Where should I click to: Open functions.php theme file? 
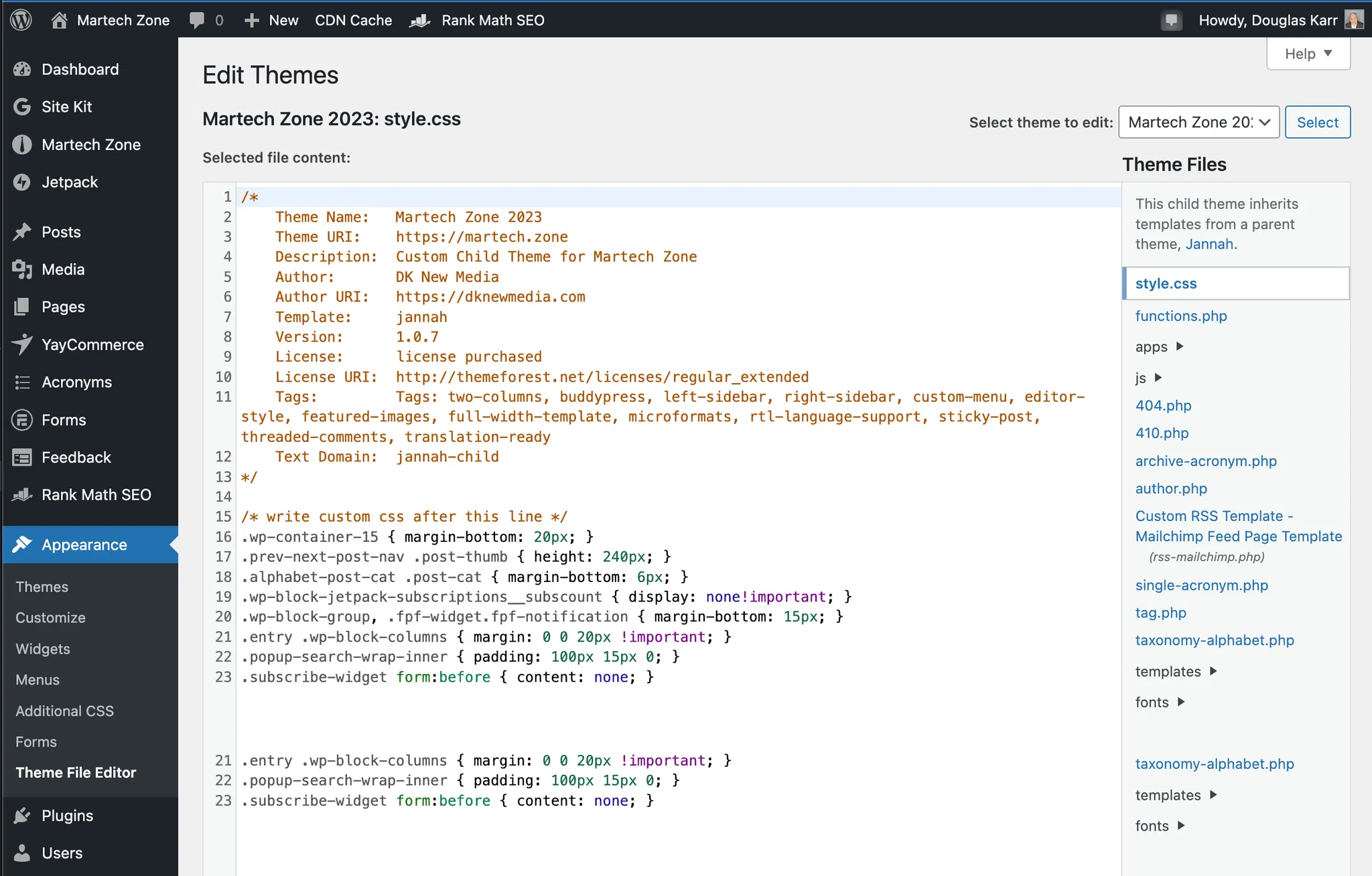pyautogui.click(x=1180, y=316)
